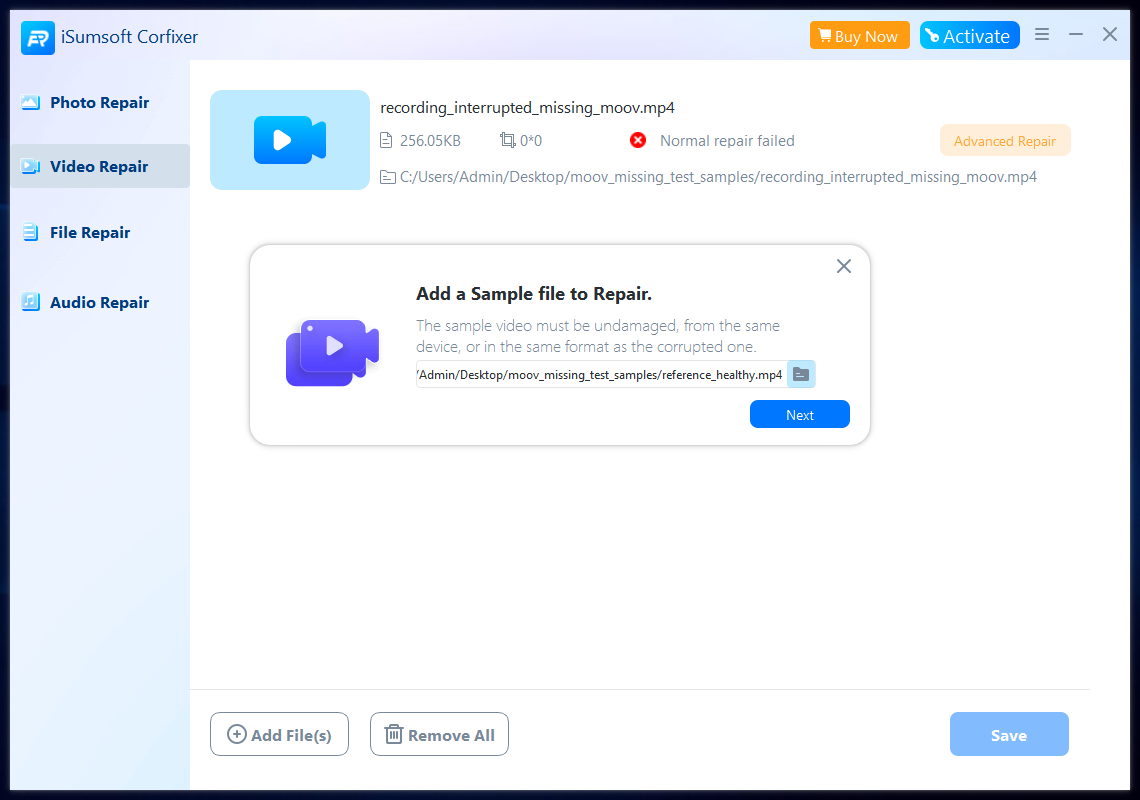Image resolution: width=1140 pixels, height=800 pixels.
Task: Click the Remove All button
Action: [439, 735]
